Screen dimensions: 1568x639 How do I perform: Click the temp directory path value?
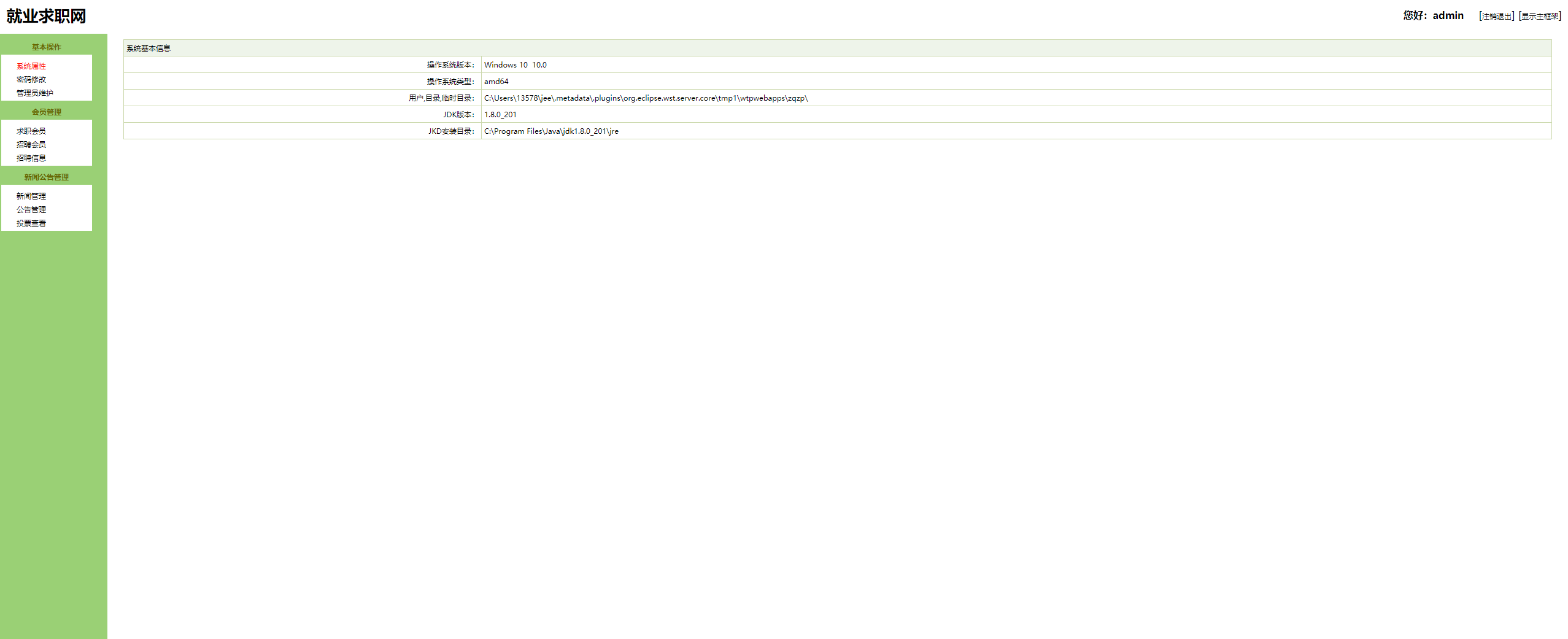pos(646,98)
